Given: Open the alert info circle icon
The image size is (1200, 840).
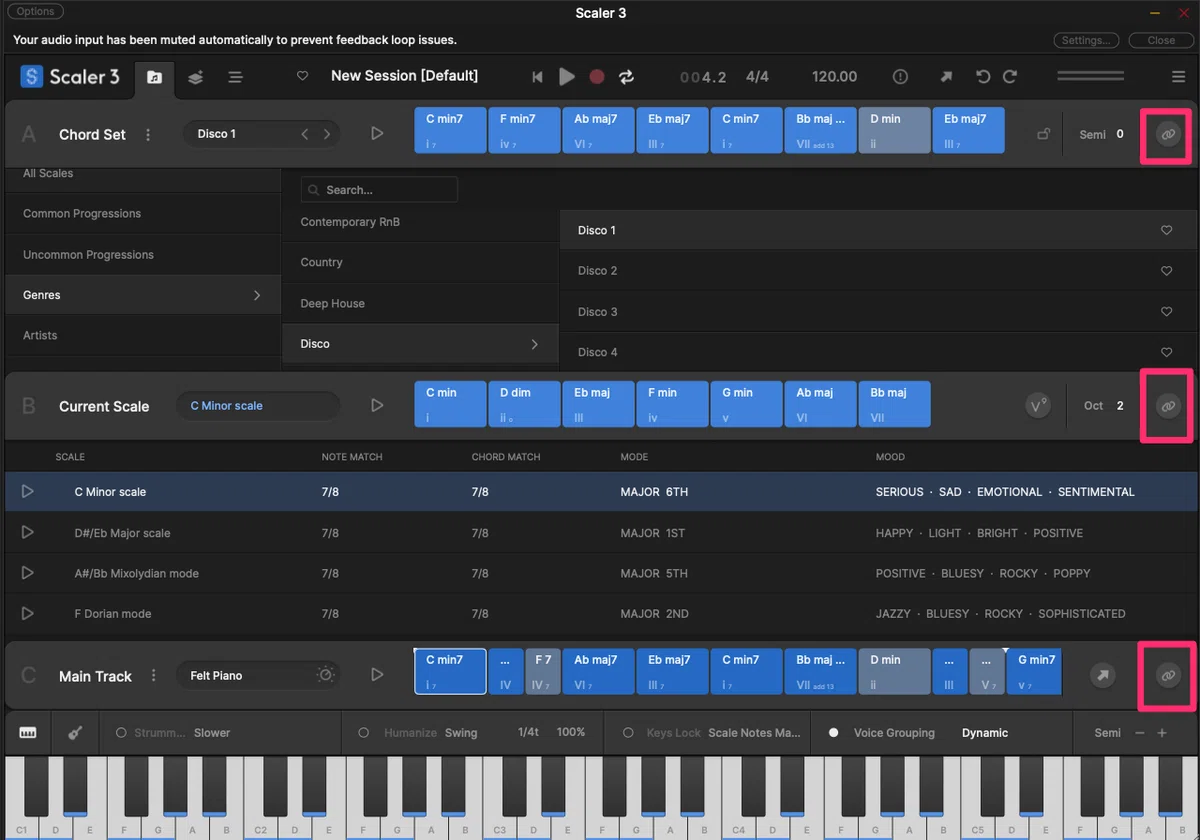Looking at the screenshot, I should 900,77.
